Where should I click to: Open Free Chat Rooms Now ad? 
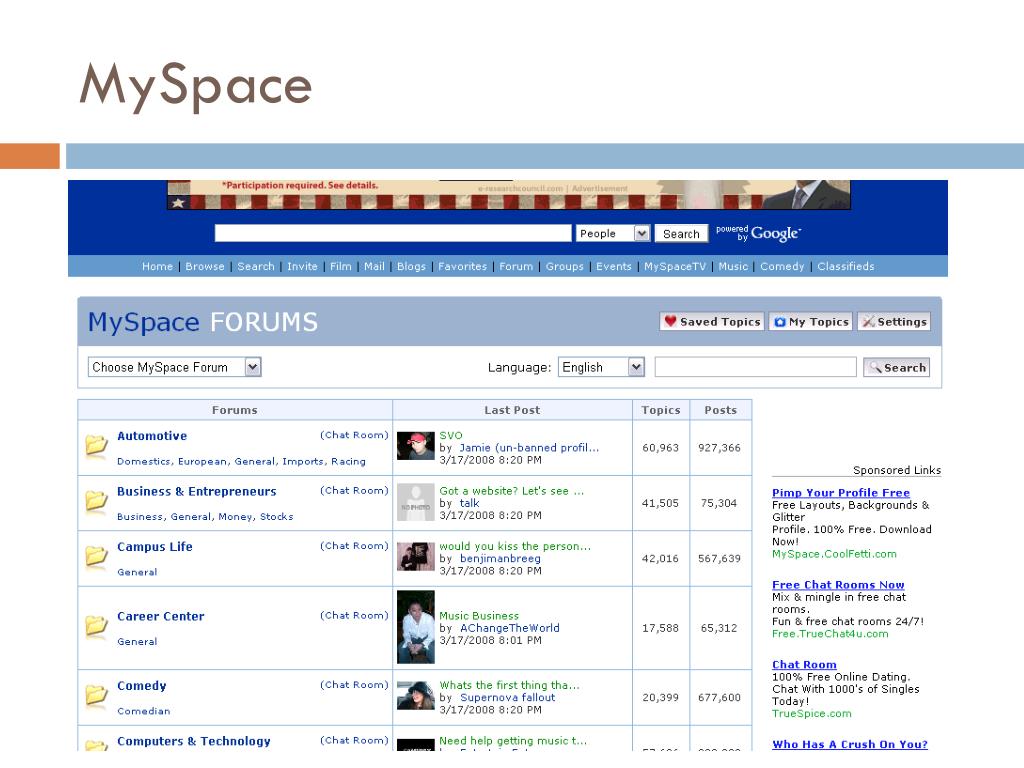click(x=838, y=585)
